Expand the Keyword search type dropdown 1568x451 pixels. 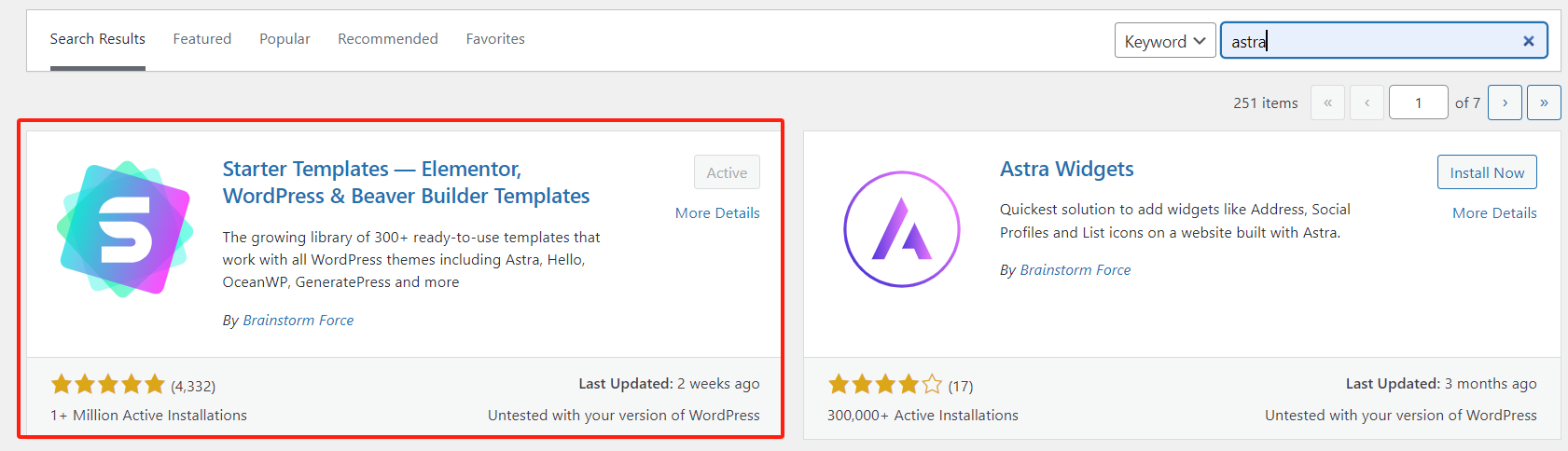[1165, 41]
